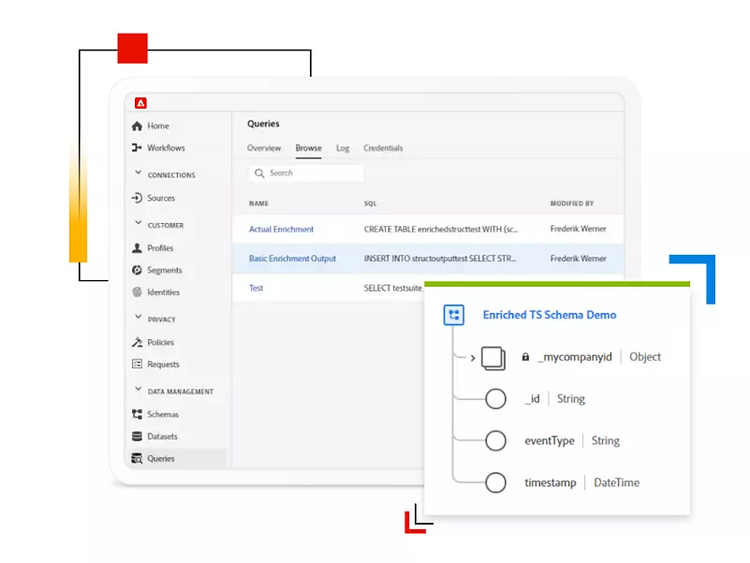Click the Datasets database icon

pos(137,436)
